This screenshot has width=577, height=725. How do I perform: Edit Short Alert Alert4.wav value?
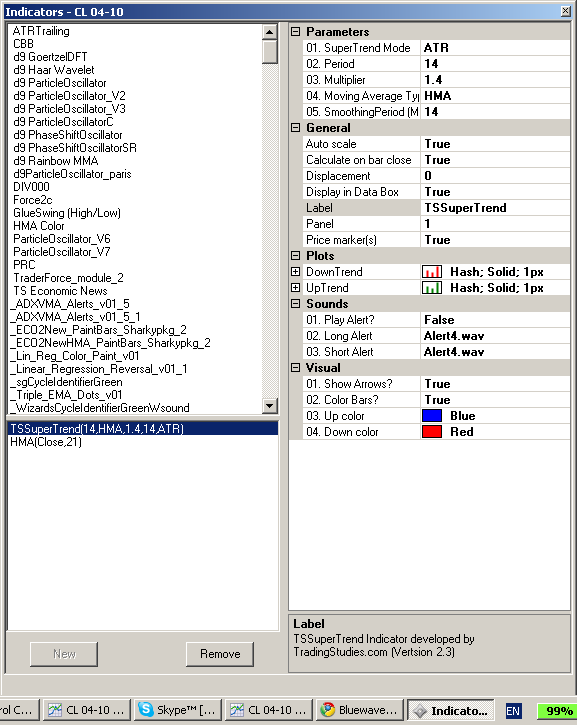point(495,352)
